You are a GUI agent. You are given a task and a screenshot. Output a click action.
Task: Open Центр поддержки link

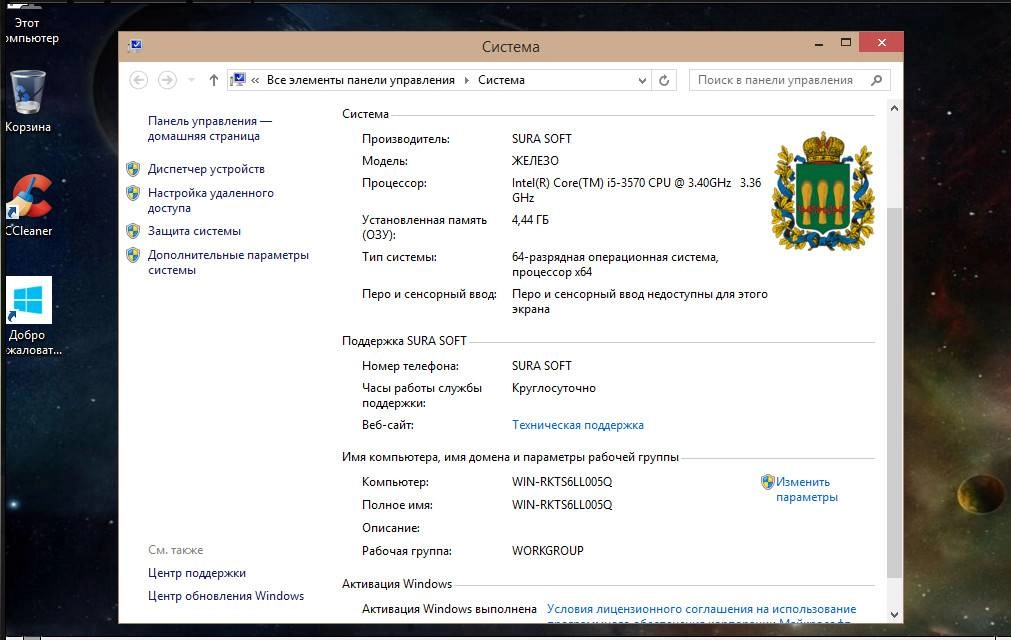[197, 573]
